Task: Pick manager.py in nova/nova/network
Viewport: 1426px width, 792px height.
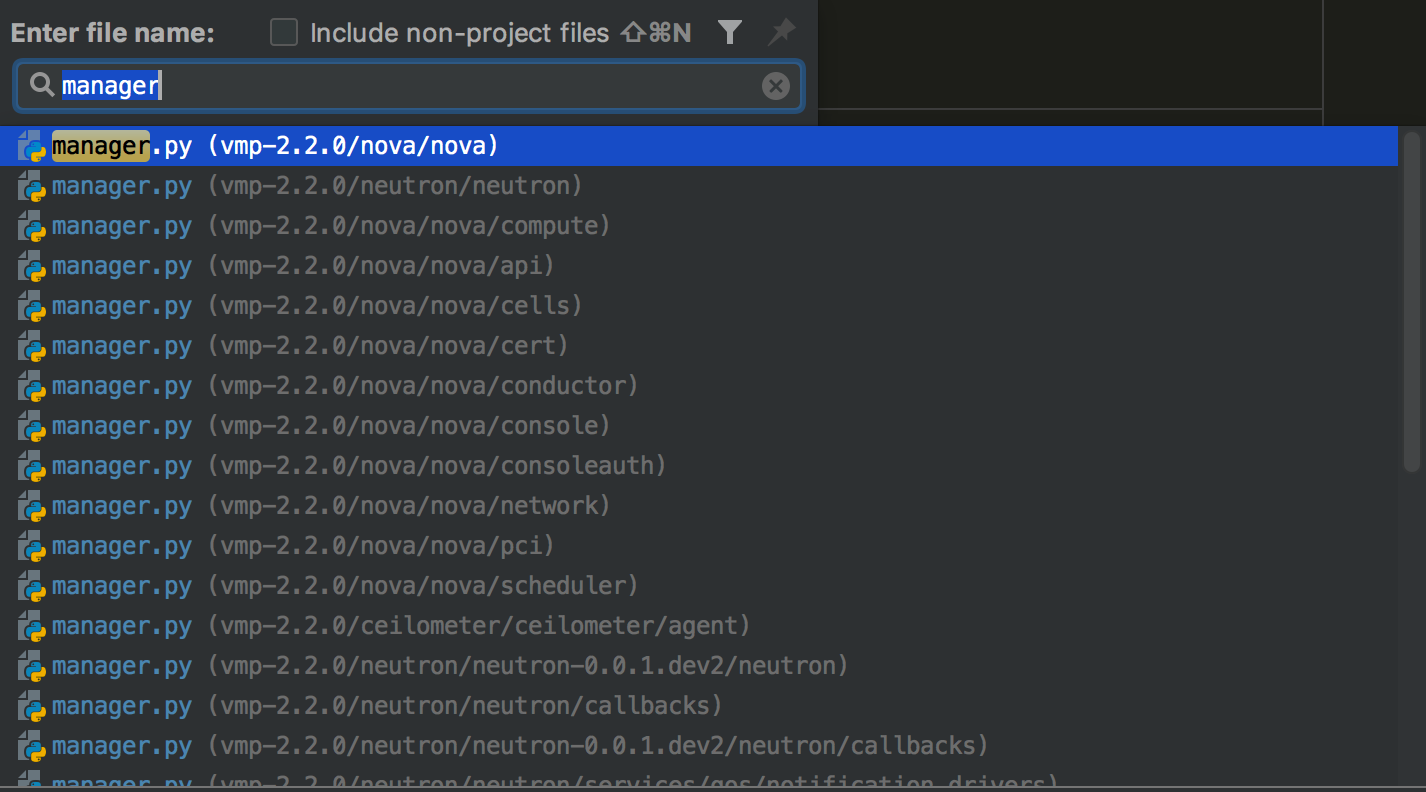Action: [330, 506]
